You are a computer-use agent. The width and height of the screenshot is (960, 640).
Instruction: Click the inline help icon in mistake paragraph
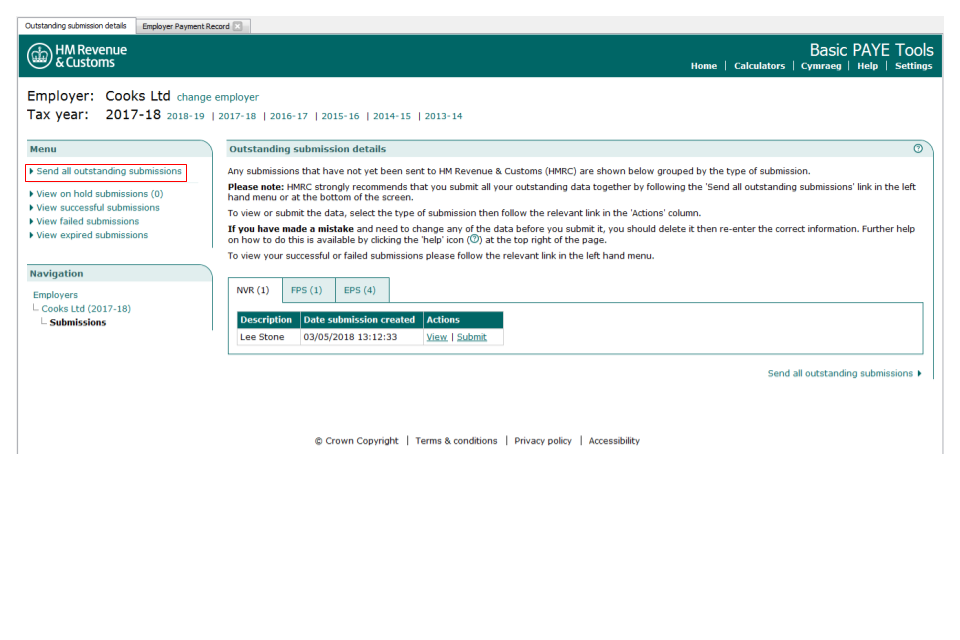click(x=474, y=239)
